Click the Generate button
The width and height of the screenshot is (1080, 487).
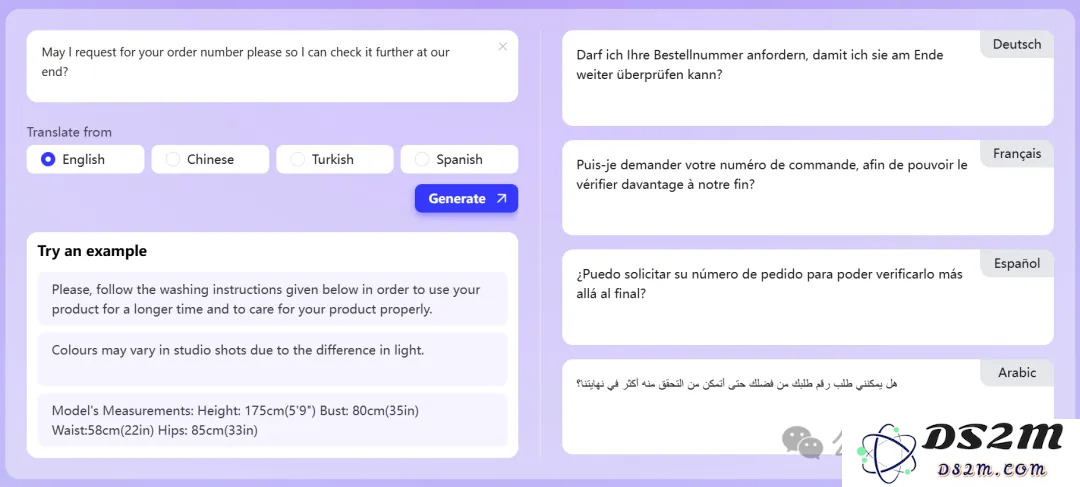pyautogui.click(x=466, y=198)
